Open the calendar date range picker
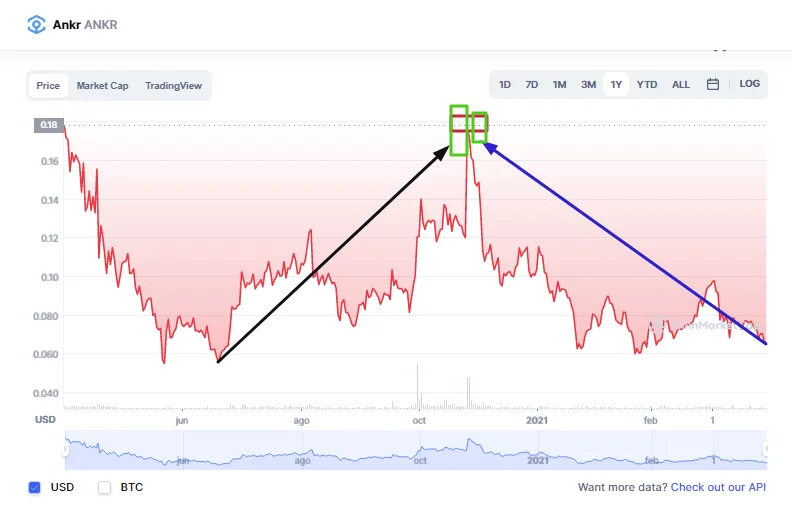The height and width of the screenshot is (515, 792). coord(713,84)
